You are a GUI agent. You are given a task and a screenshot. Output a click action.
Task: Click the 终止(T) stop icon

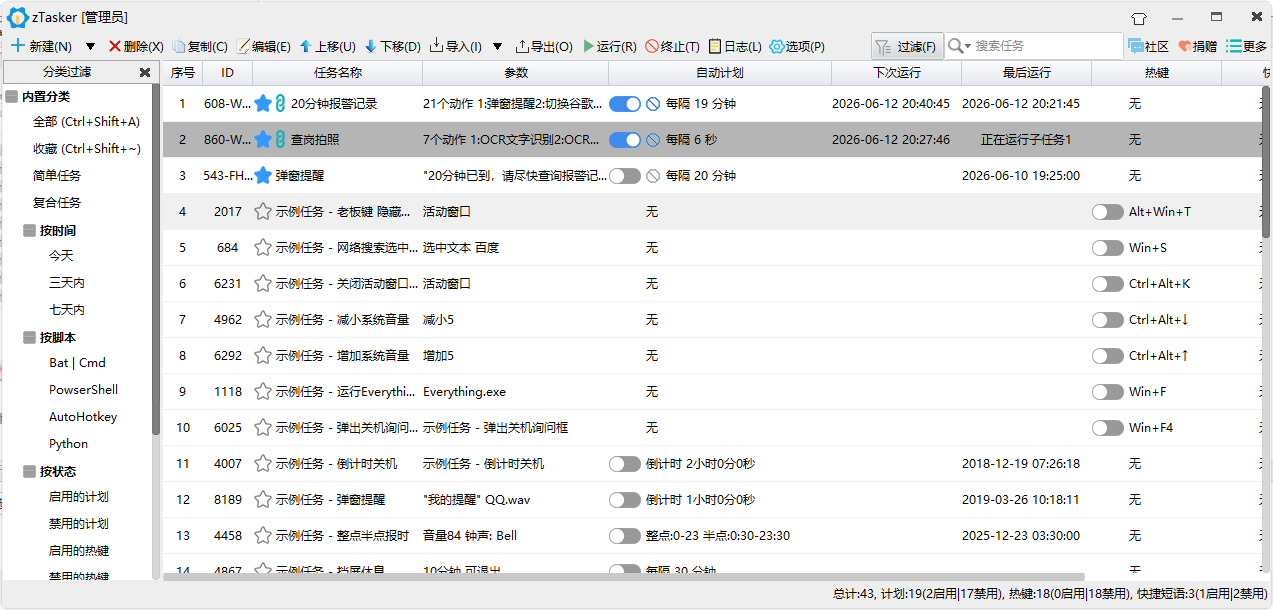tap(652, 46)
